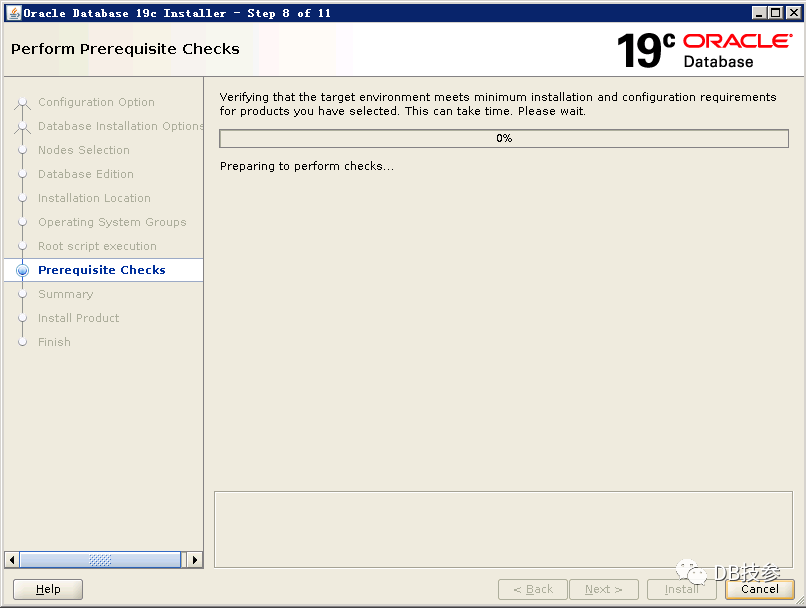Click the Configuration Option step node icon
Viewport: 806px width, 608px height.
click(x=22, y=102)
